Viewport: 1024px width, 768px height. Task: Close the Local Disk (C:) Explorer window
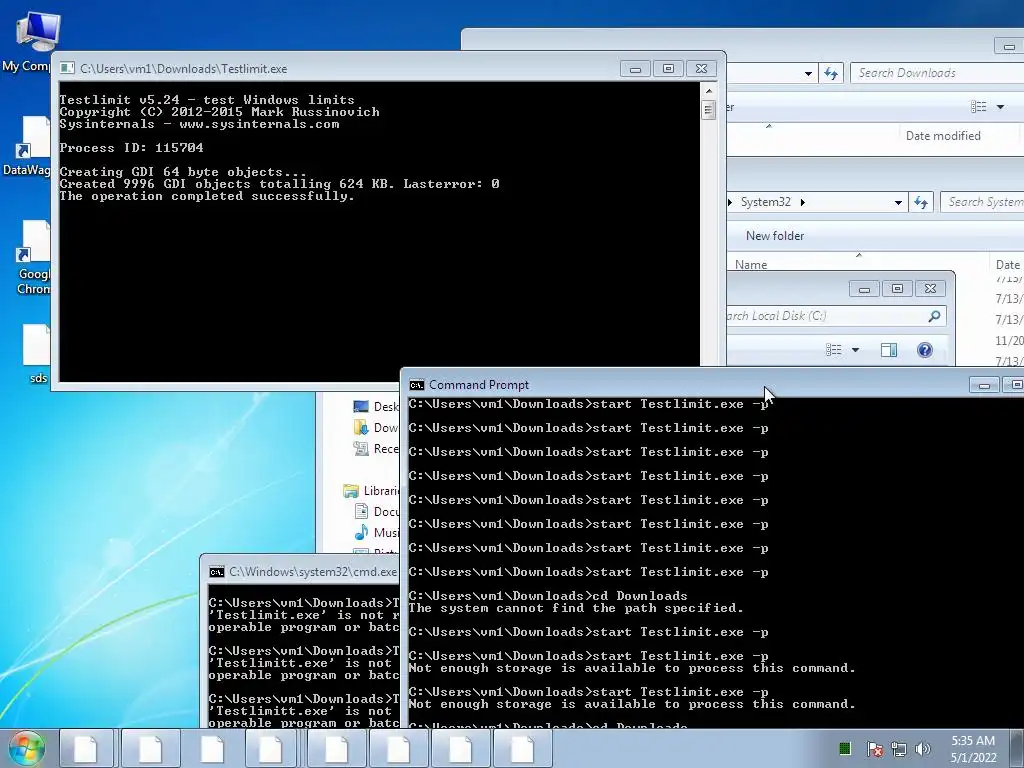[931, 289]
